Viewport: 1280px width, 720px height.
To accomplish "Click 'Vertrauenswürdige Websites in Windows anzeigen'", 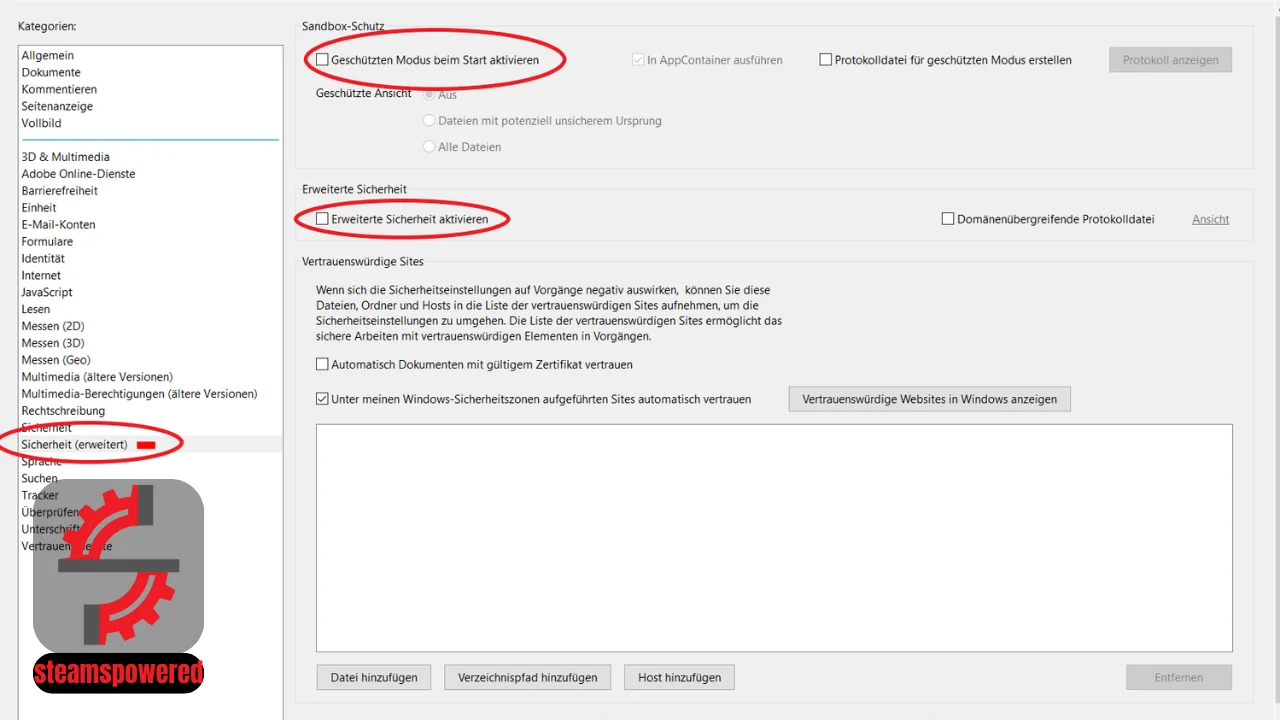I will (x=929, y=399).
